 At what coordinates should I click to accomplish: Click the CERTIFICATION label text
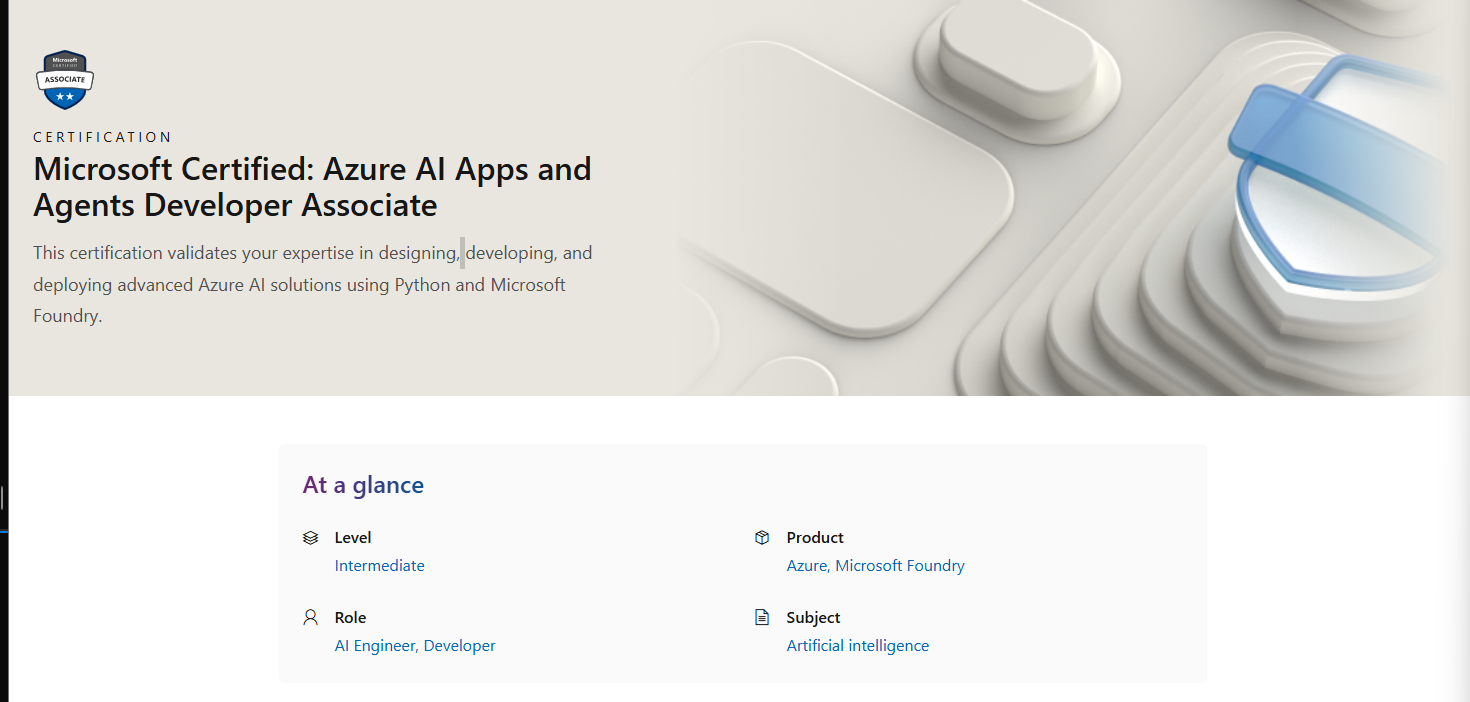pos(103,137)
